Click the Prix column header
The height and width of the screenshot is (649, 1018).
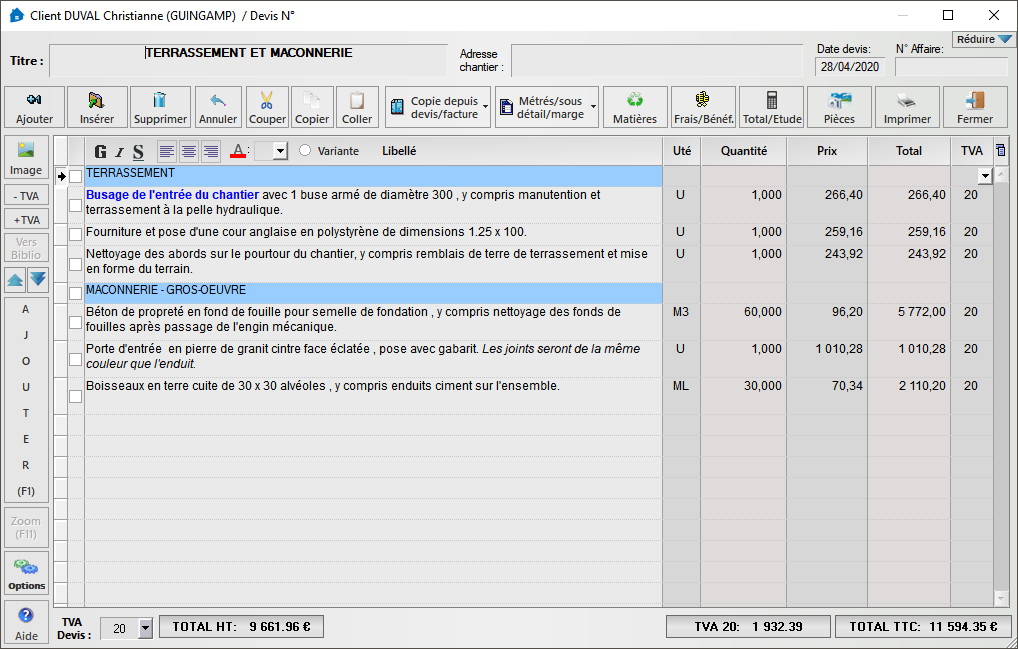[x=827, y=151]
